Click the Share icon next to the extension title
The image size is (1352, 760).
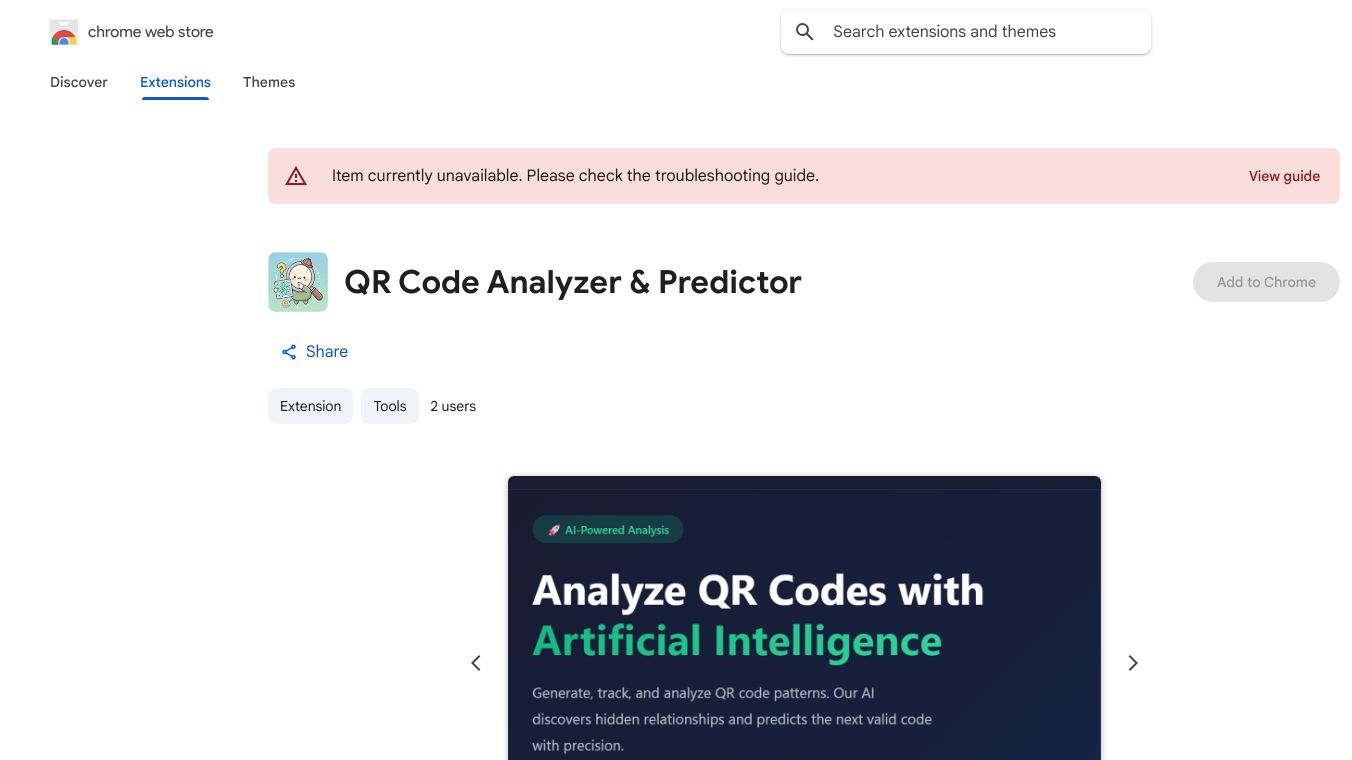tap(287, 351)
